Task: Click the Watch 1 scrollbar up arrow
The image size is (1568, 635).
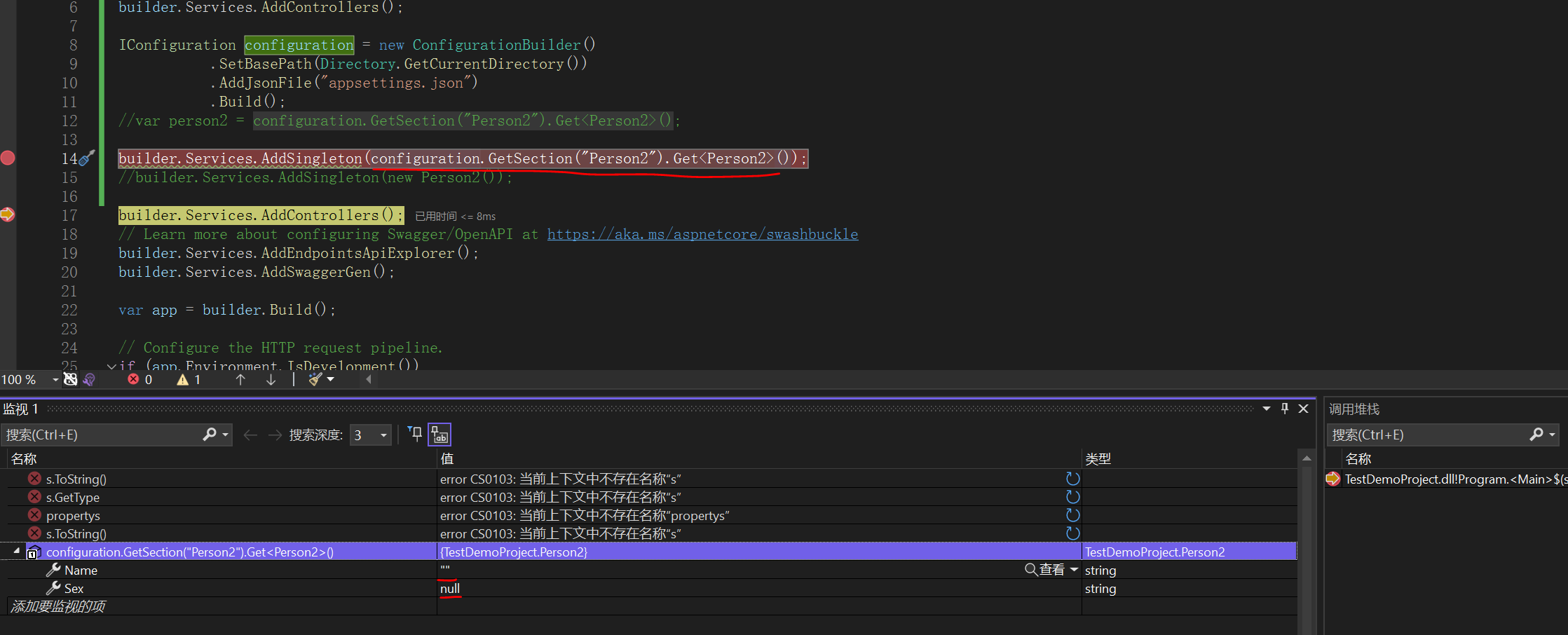Action: pyautogui.click(x=1307, y=458)
